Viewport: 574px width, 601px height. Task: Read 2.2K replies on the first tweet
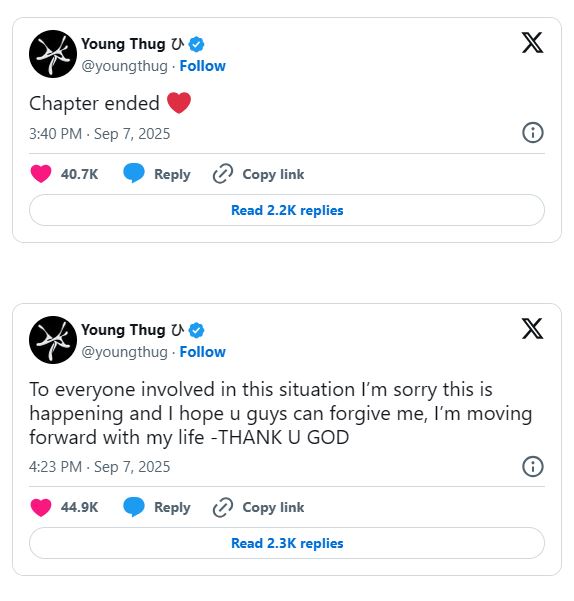click(x=287, y=210)
